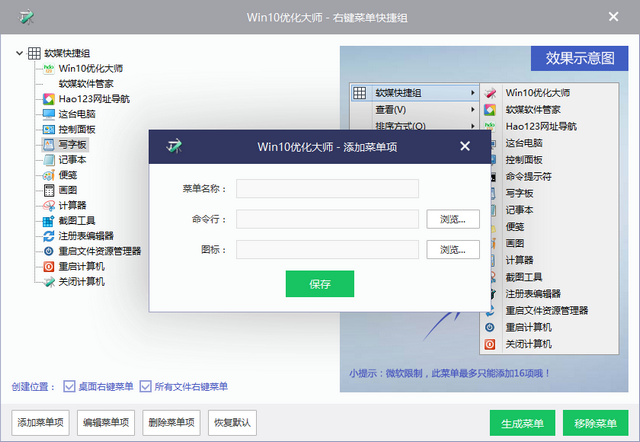Image resolution: width=640 pixels, height=442 pixels.
Task: Click the 这台电脑 monitor icon in tree
Action: pos(49,114)
